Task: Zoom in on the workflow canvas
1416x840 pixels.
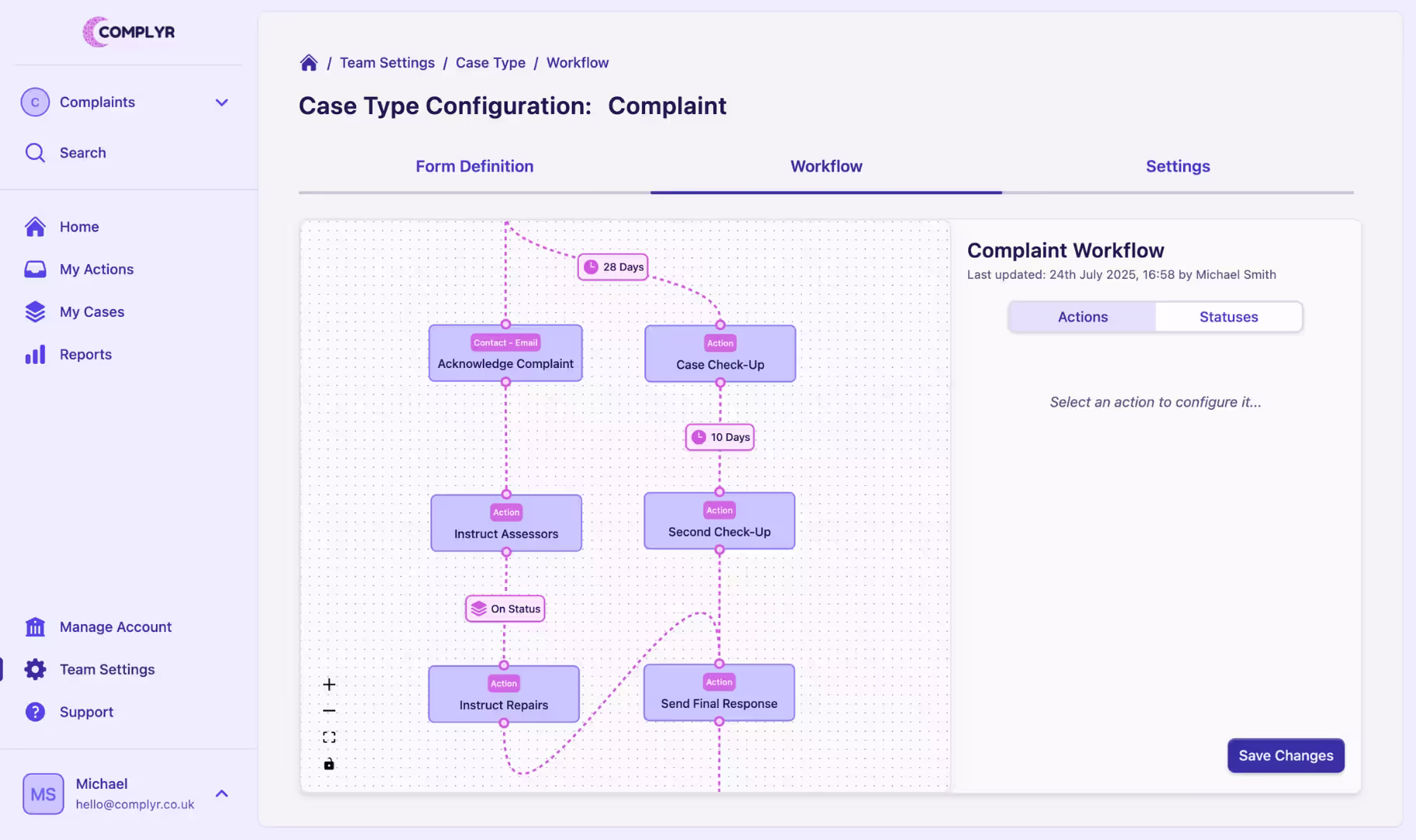Action: pyautogui.click(x=329, y=684)
